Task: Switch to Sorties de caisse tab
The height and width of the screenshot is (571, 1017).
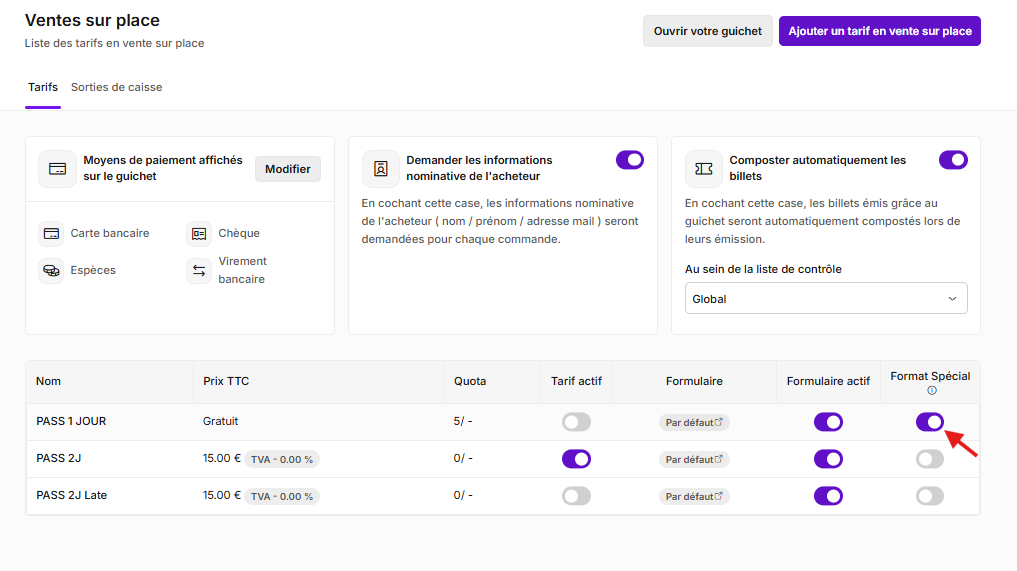Action: tap(117, 87)
